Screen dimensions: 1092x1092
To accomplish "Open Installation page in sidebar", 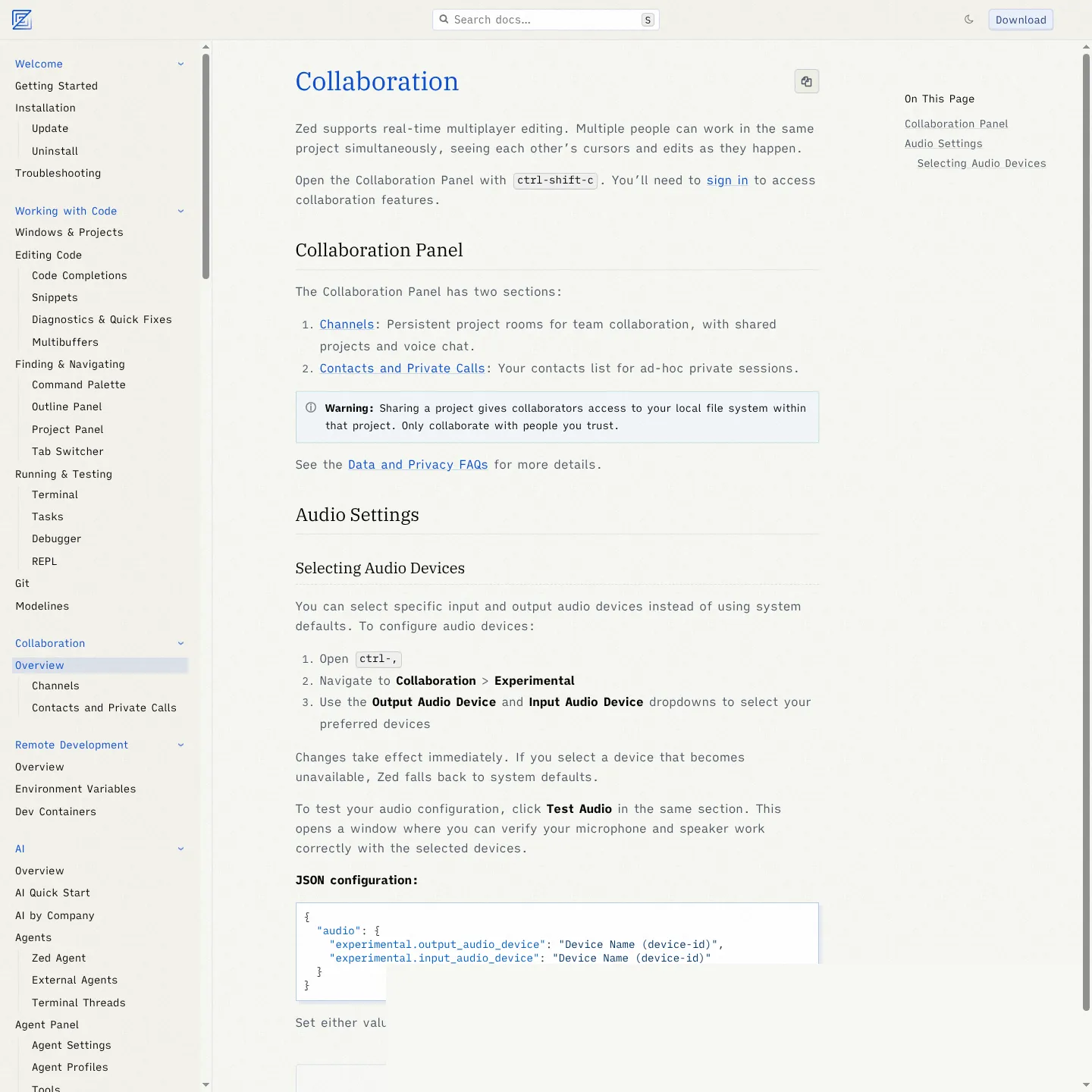I will coord(45,108).
